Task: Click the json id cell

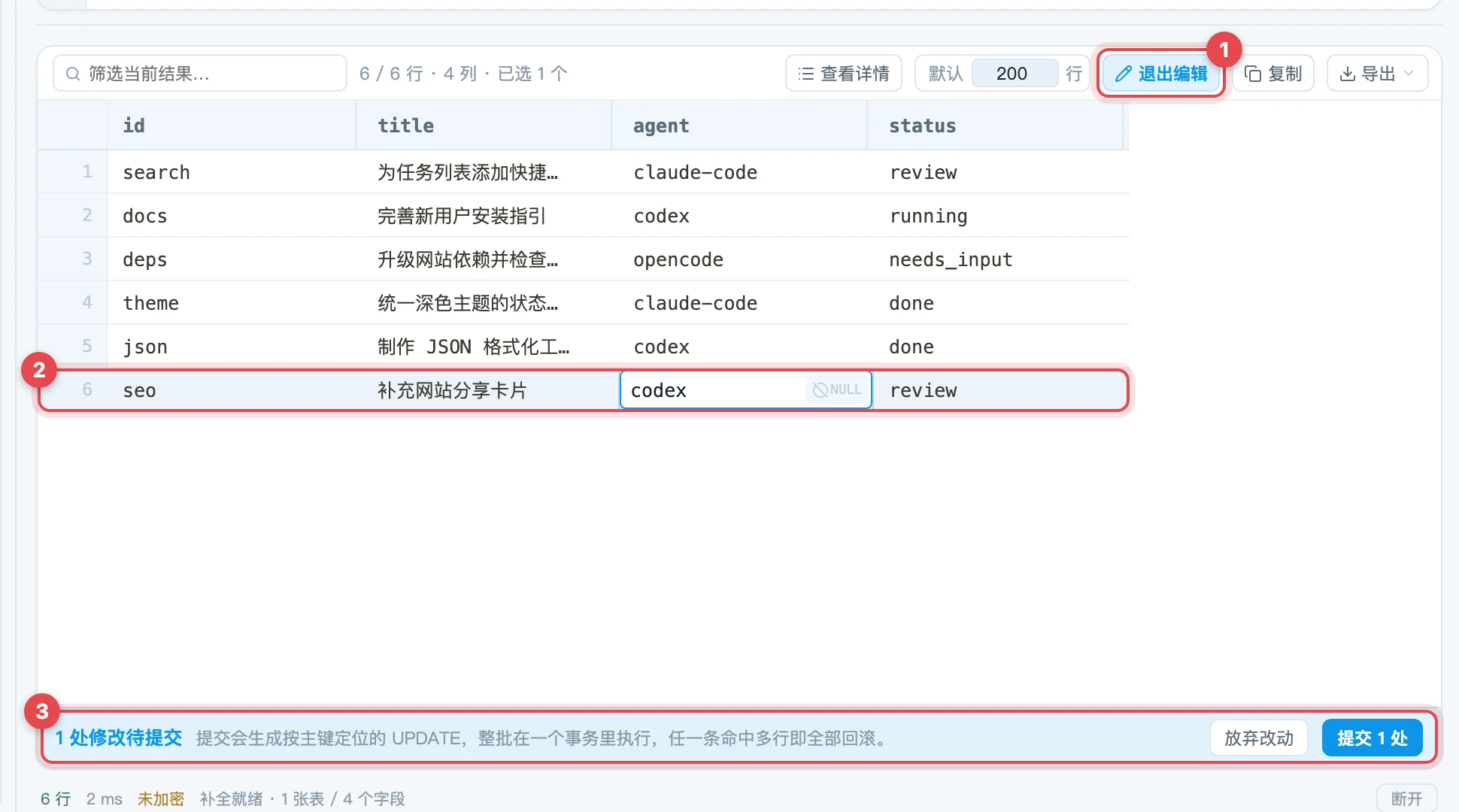Action: (x=232, y=347)
